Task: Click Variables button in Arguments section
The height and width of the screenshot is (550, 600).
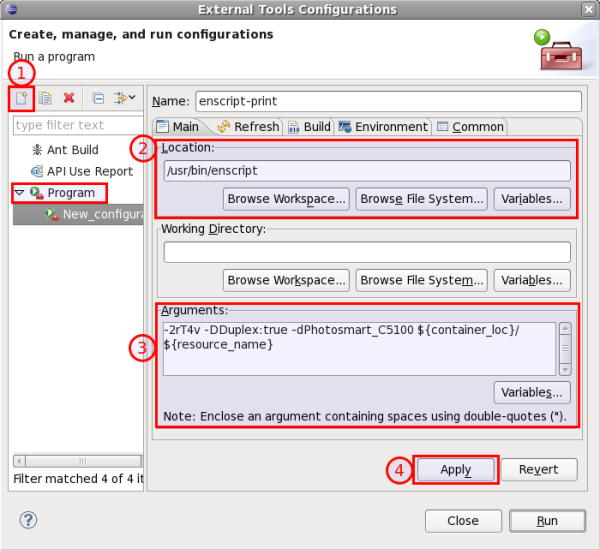Action: coord(532,392)
